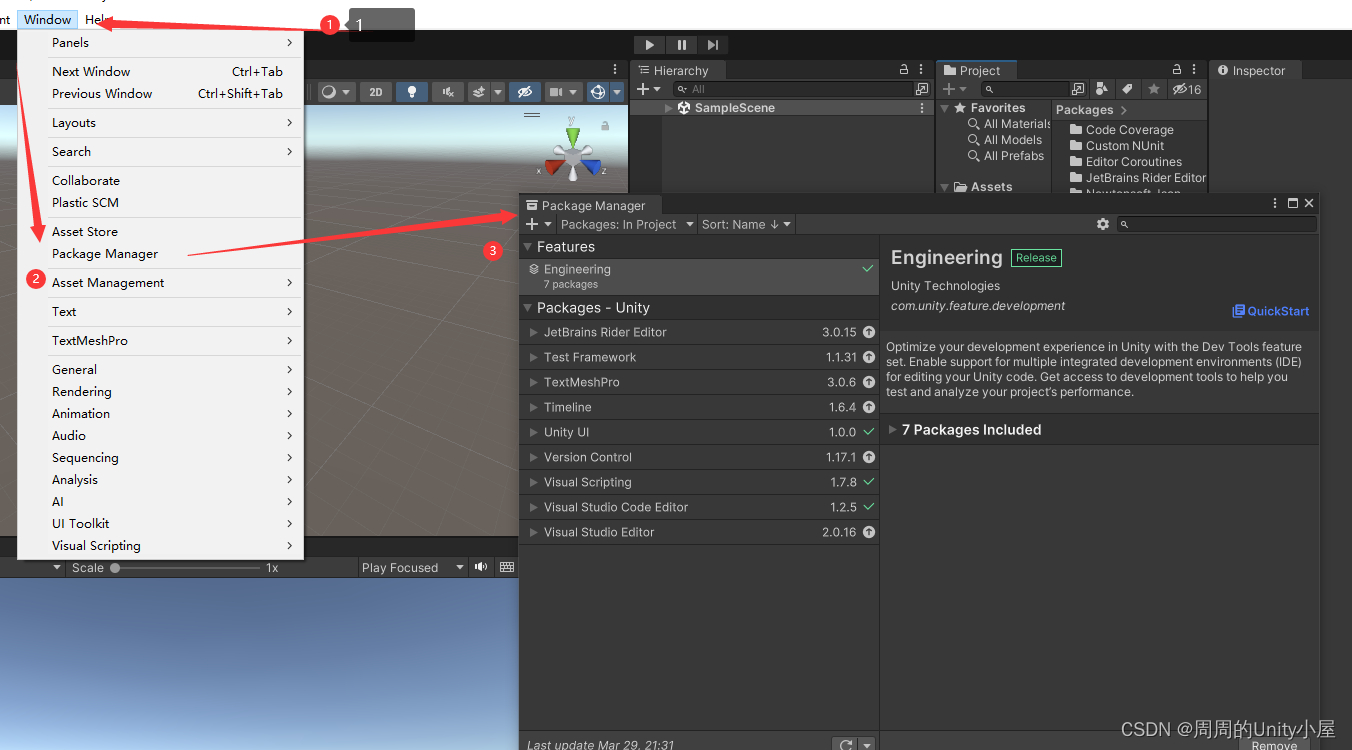The width and height of the screenshot is (1352, 750).
Task: Select the Visual Scripting package row
Action: pos(699,482)
